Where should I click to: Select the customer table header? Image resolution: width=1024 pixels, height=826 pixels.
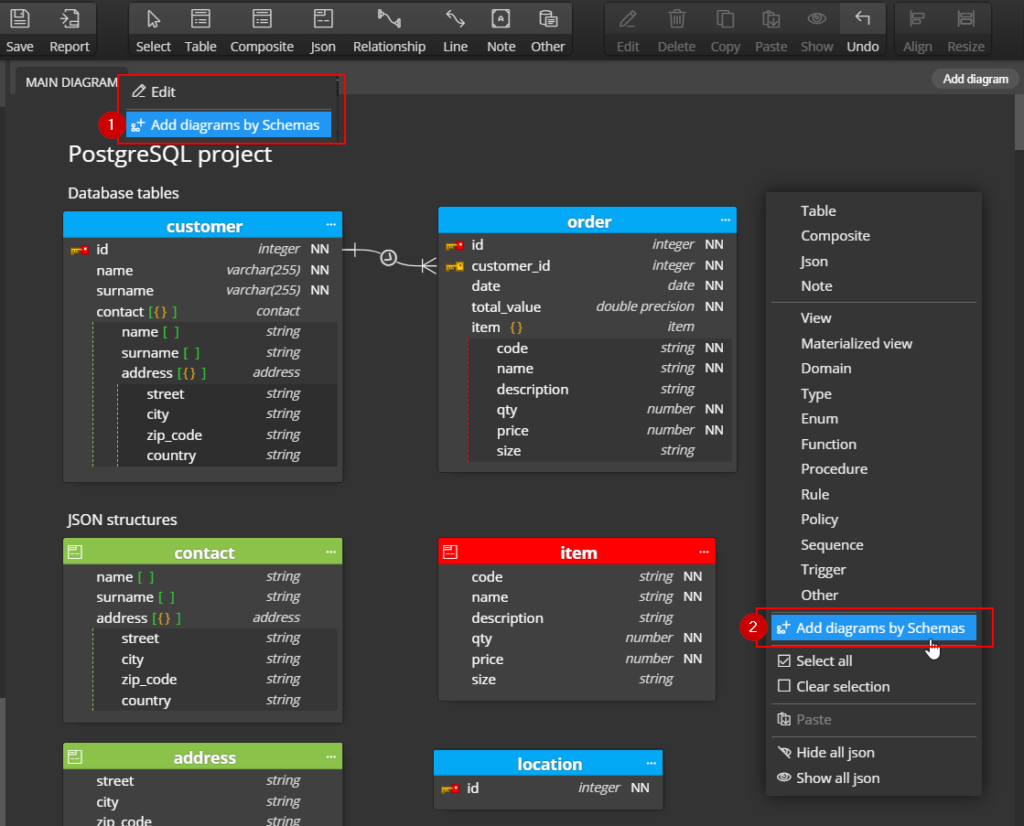point(202,225)
